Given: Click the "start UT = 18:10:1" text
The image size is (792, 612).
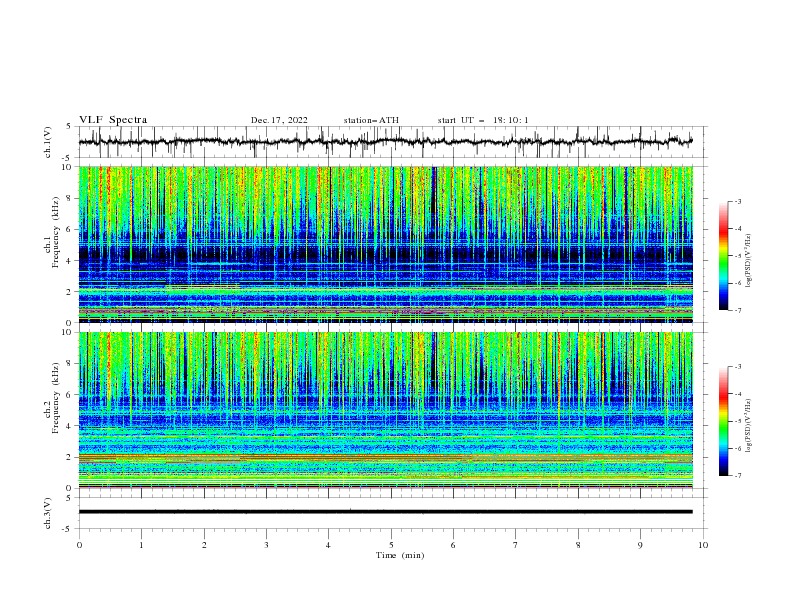Looking at the screenshot, I should [483, 120].
